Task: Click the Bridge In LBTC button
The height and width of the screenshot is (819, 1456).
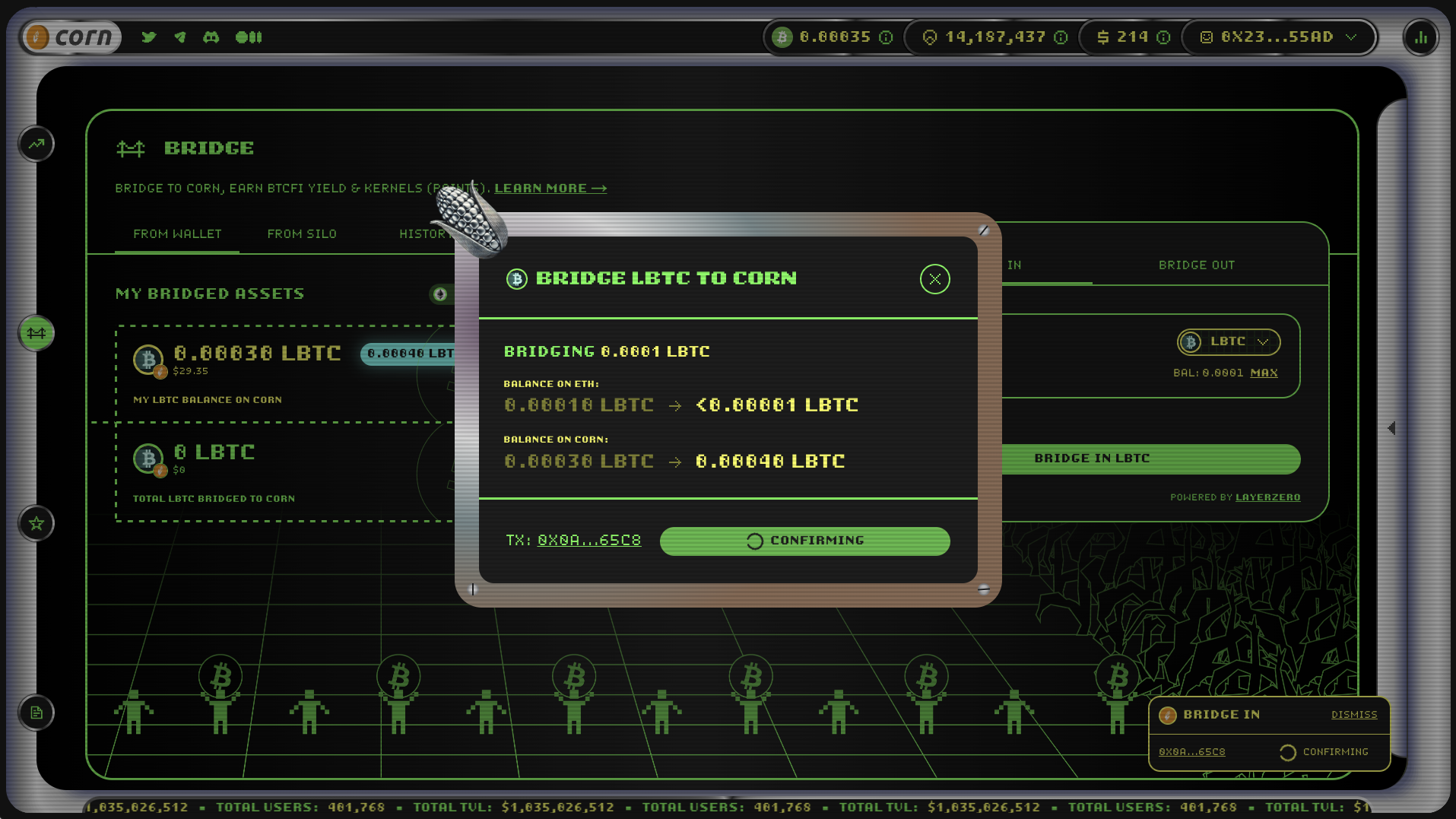Action: 1150,459
